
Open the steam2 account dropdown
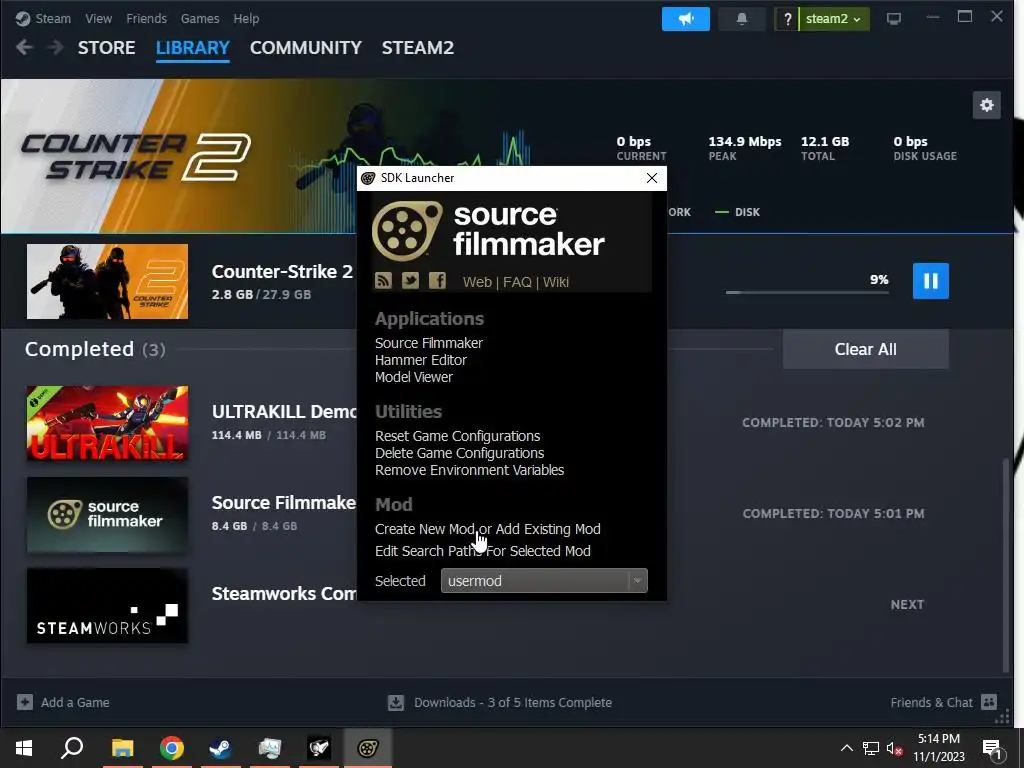click(834, 19)
